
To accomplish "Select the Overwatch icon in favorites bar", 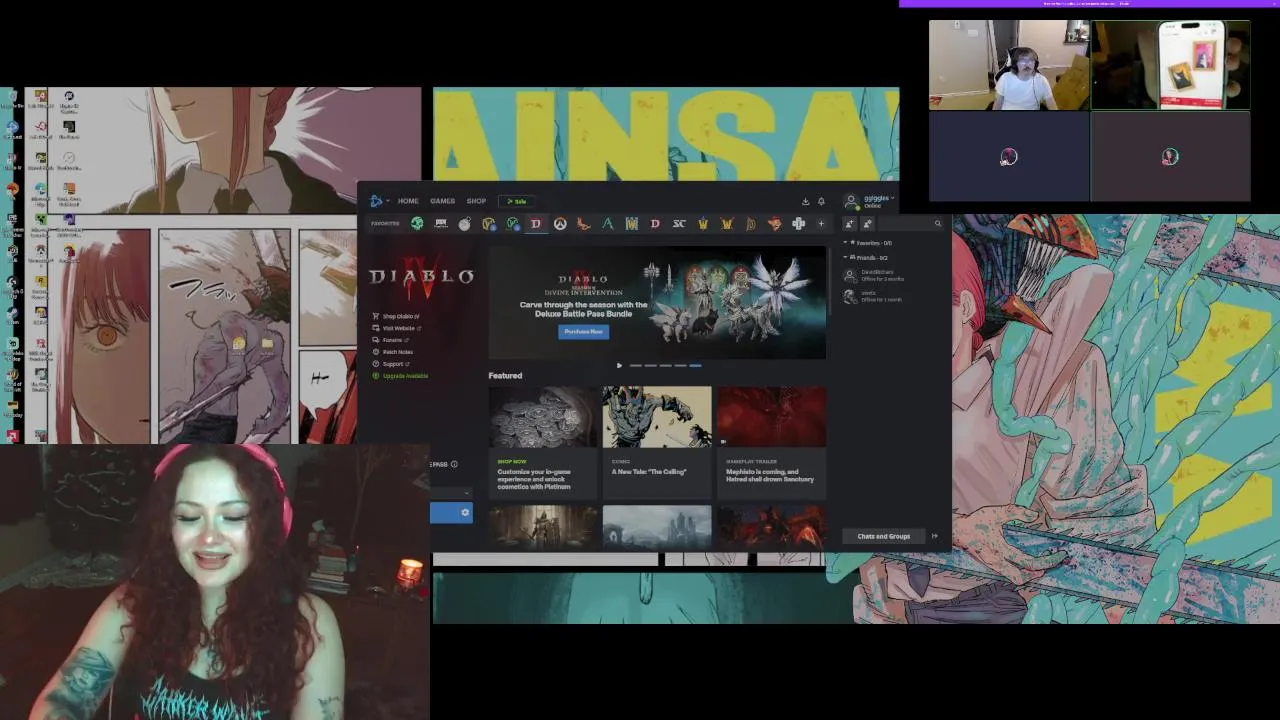I will point(560,224).
